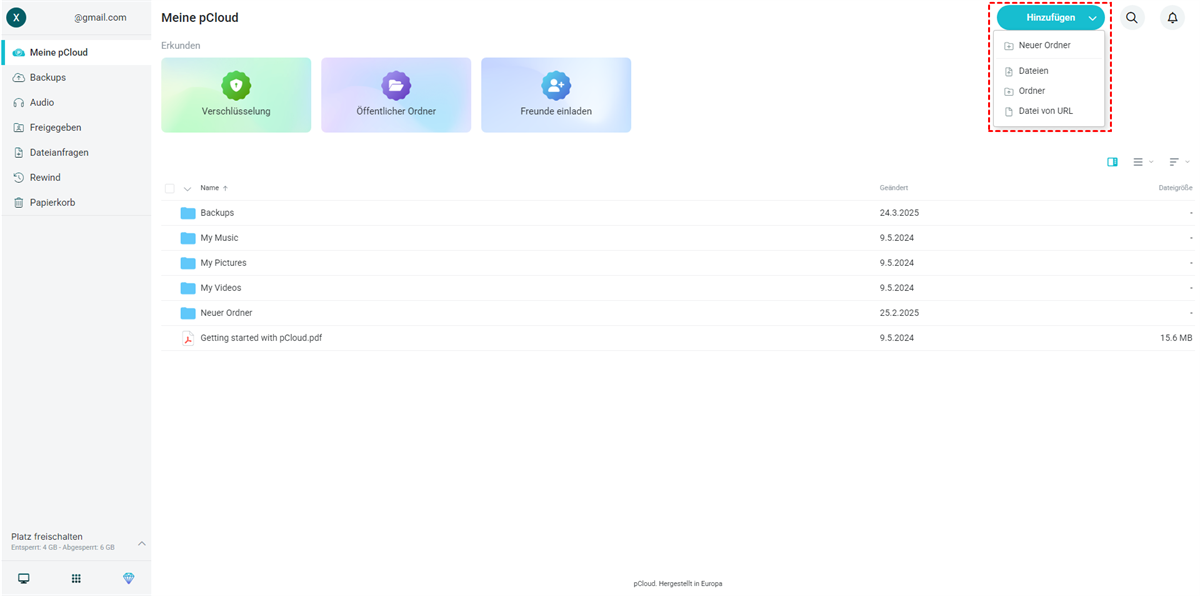The width and height of the screenshot is (1200, 596).
Task: Open Dateianfragen in sidebar
Action: coord(76,152)
